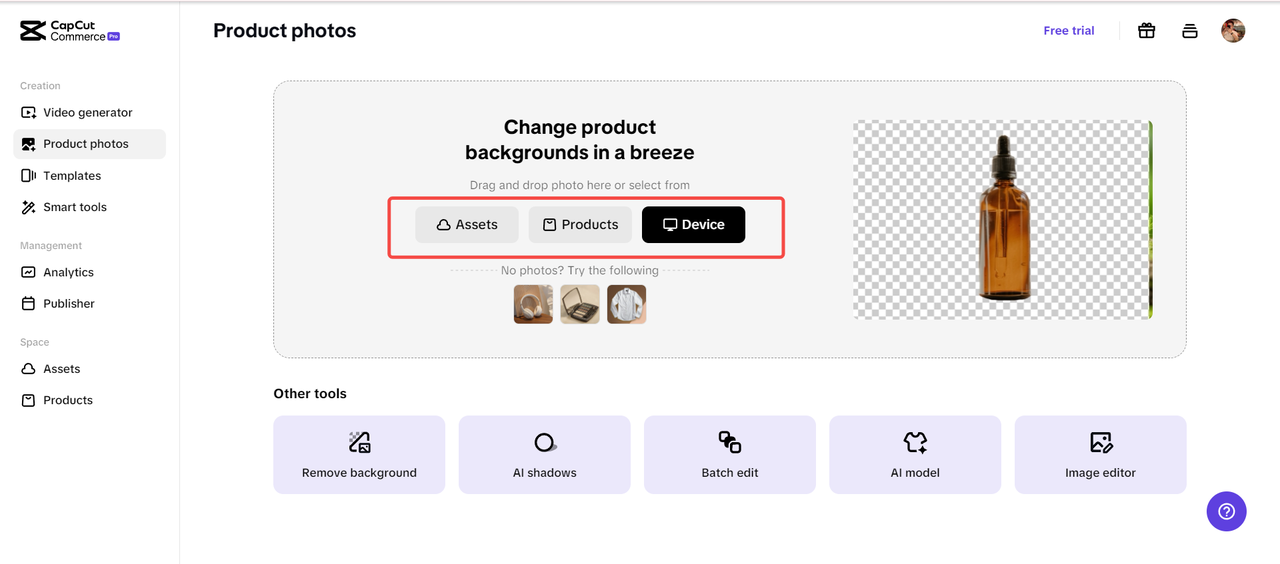Select Templates in the sidebar
Image resolution: width=1280 pixels, height=564 pixels.
click(72, 176)
